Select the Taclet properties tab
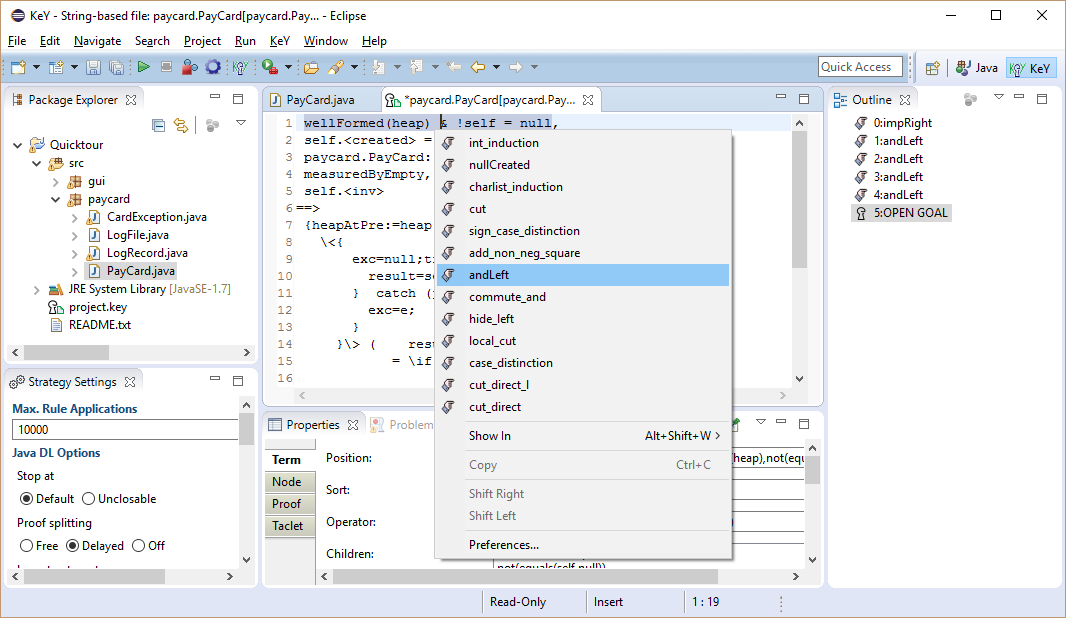 pos(290,526)
